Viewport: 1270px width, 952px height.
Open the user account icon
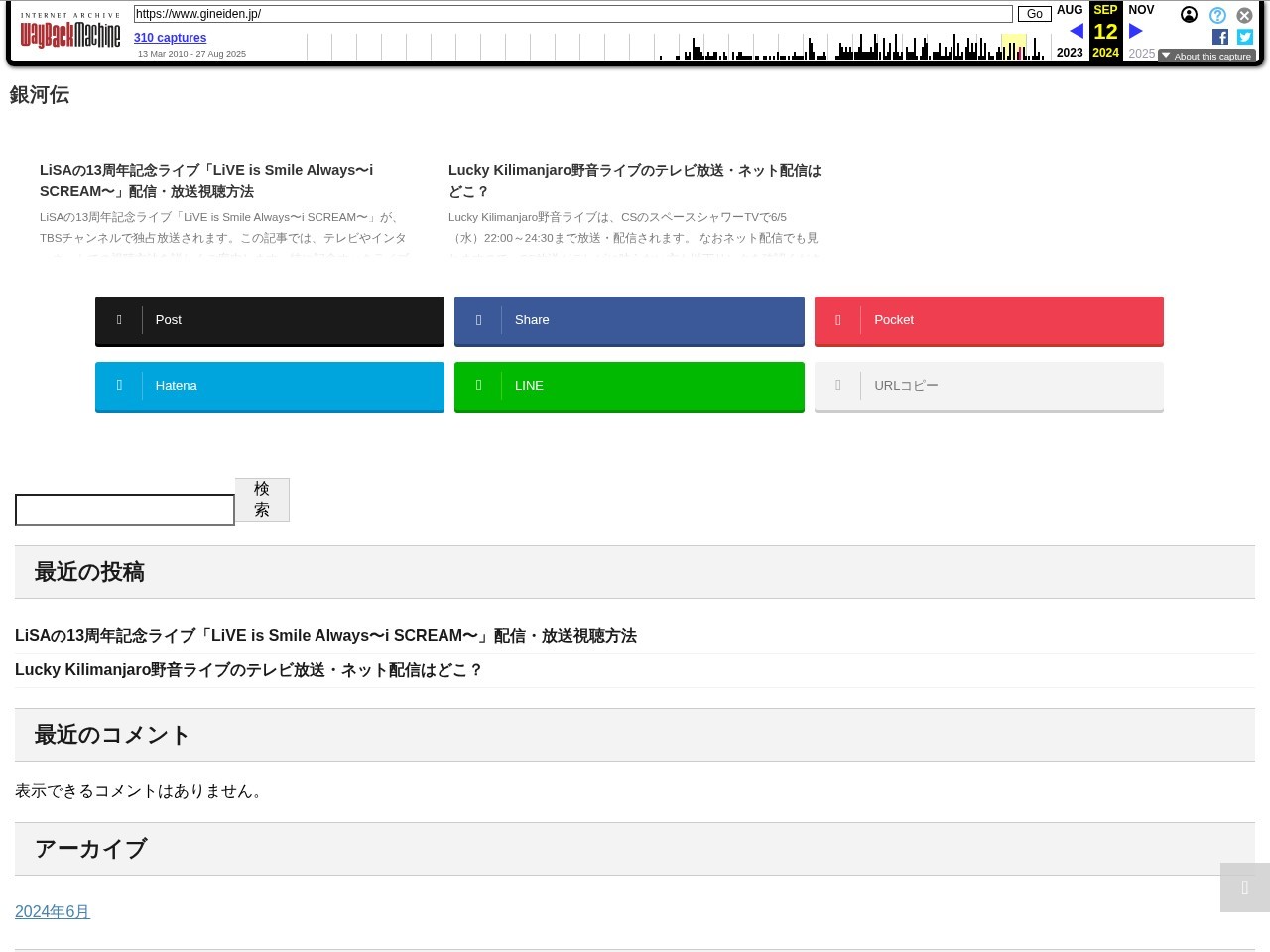pyautogui.click(x=1189, y=15)
